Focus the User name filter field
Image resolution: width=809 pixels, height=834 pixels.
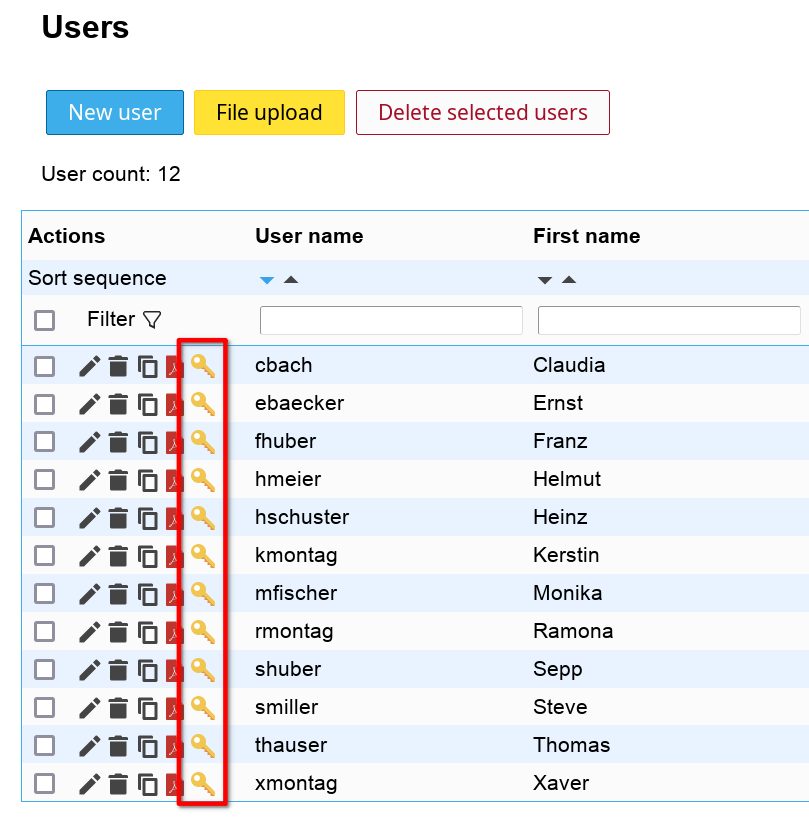[391, 320]
